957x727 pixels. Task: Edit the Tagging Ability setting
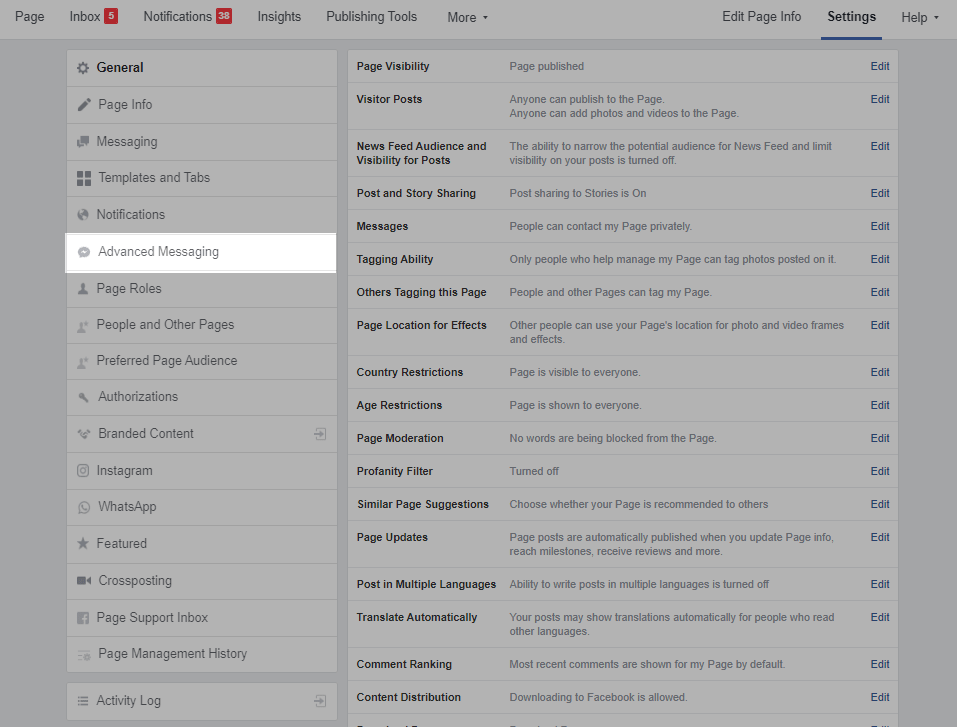click(879, 259)
